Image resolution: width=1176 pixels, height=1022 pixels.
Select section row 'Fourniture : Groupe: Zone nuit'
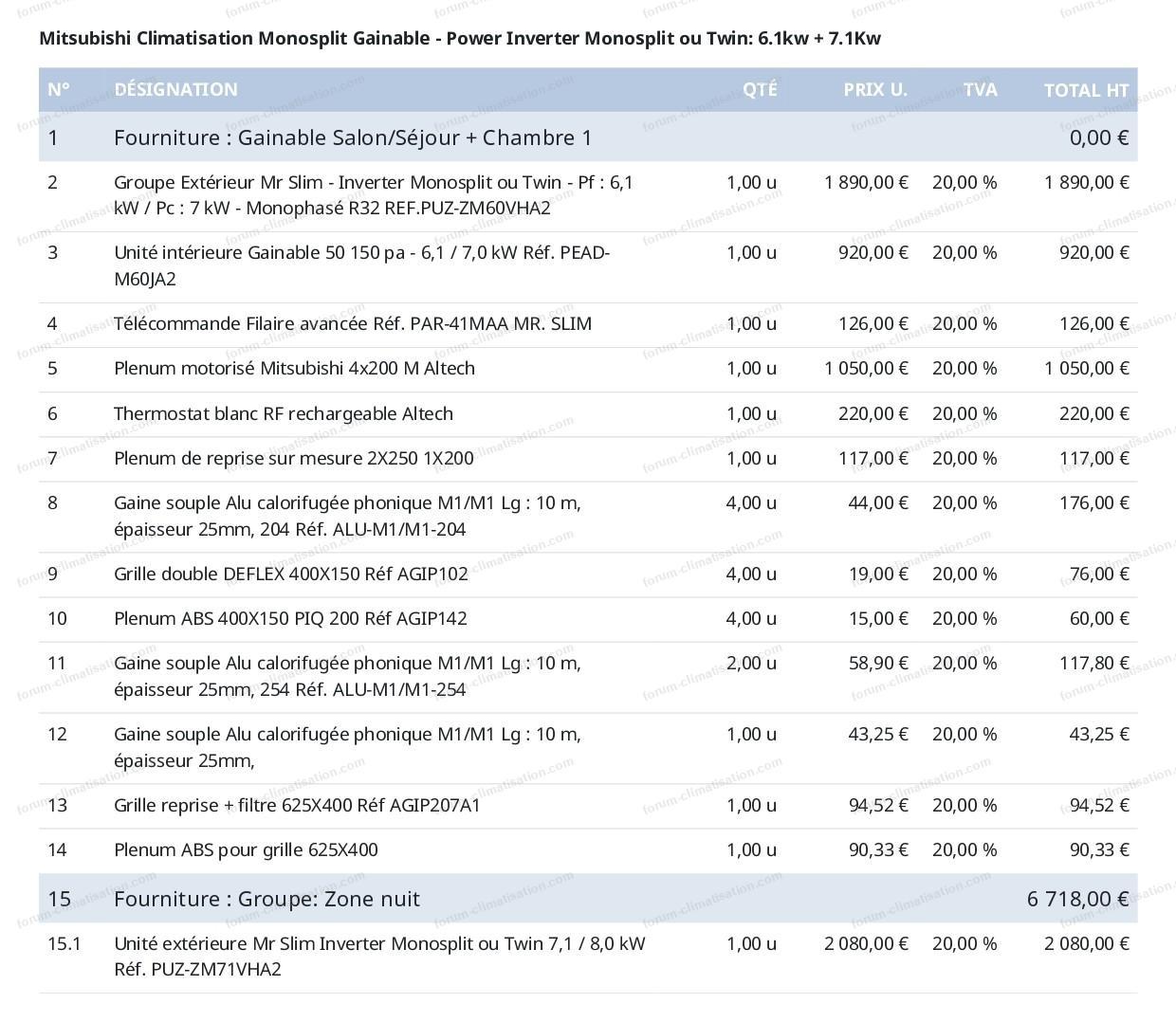point(266,898)
